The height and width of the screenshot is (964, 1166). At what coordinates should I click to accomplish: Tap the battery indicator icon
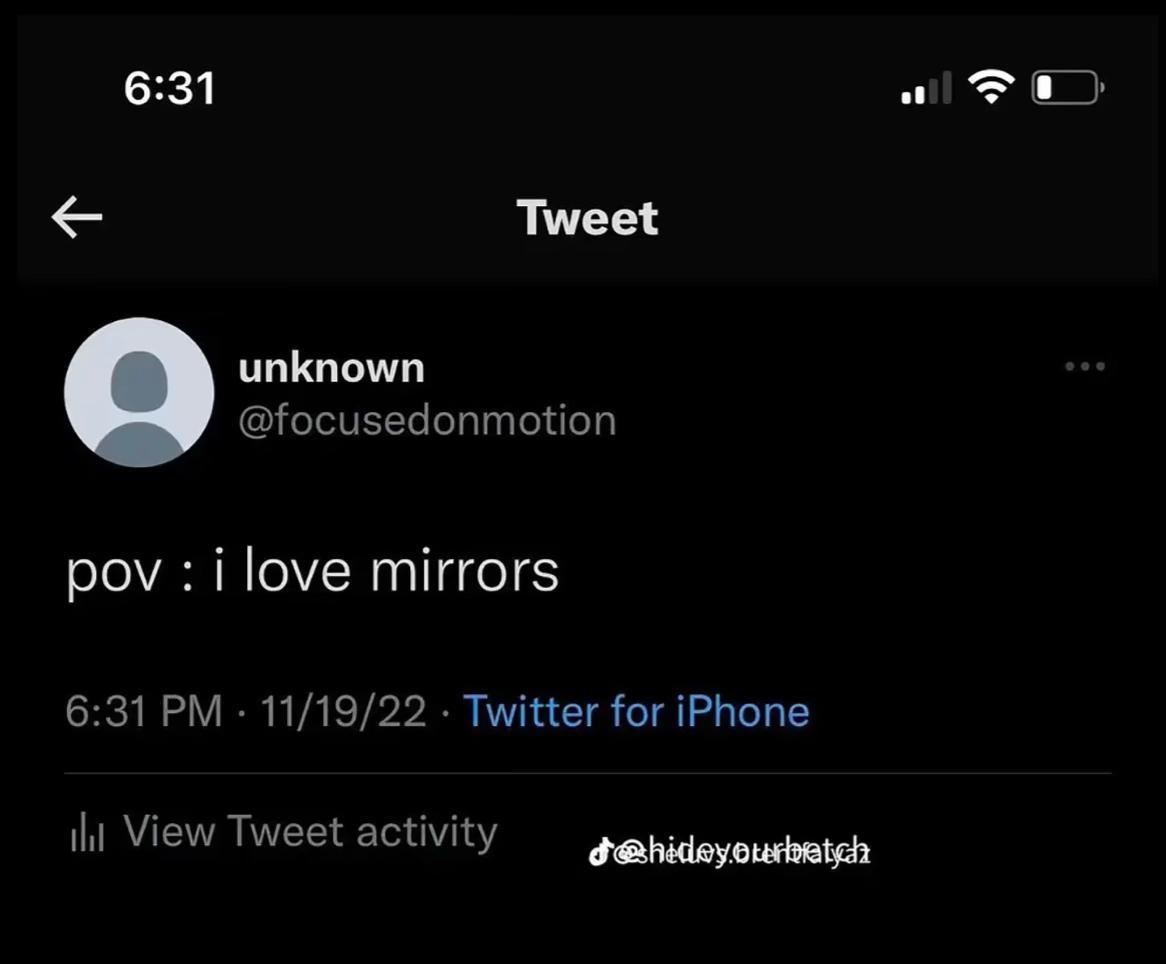coord(1068,88)
